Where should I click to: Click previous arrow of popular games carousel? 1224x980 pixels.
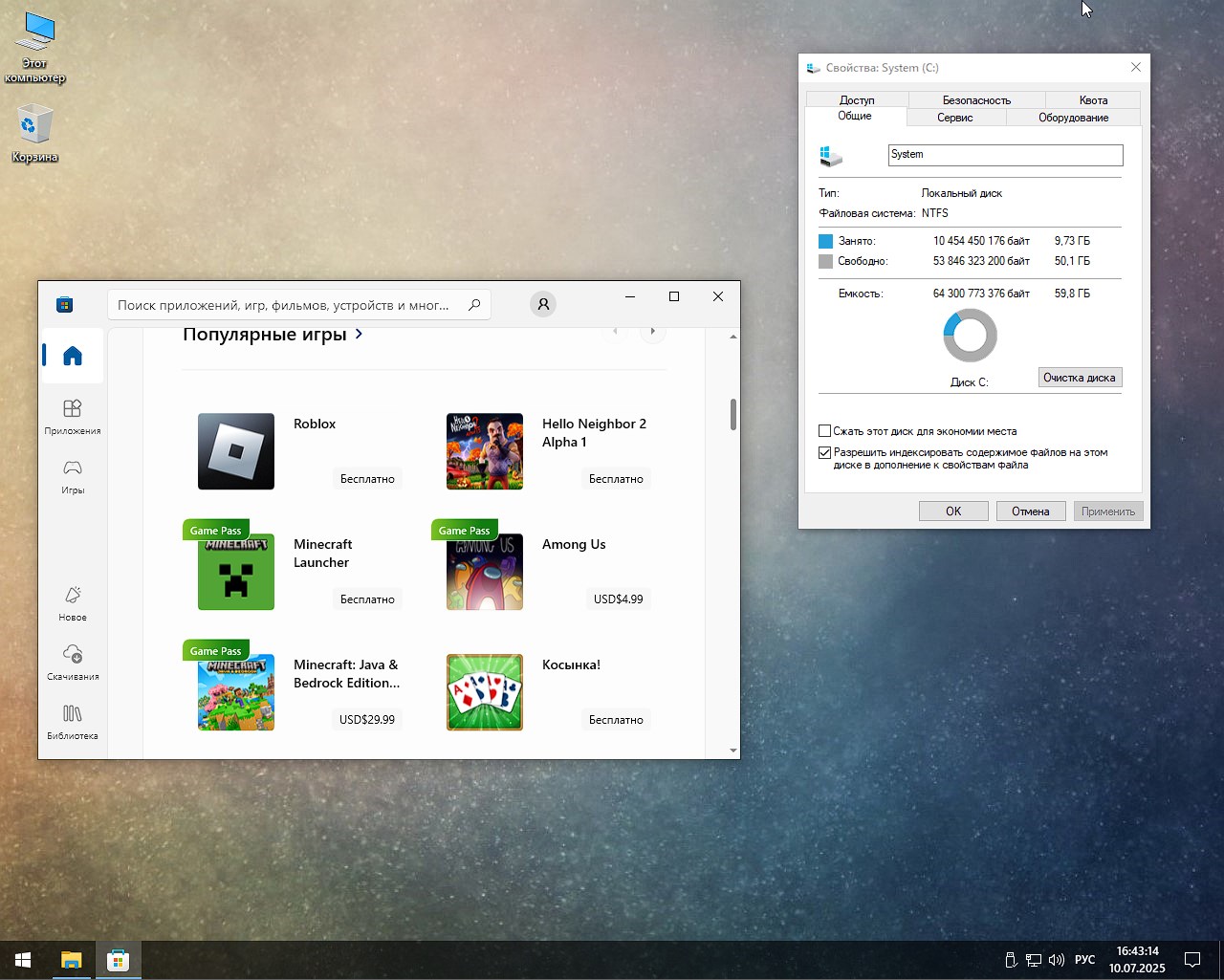coord(615,332)
